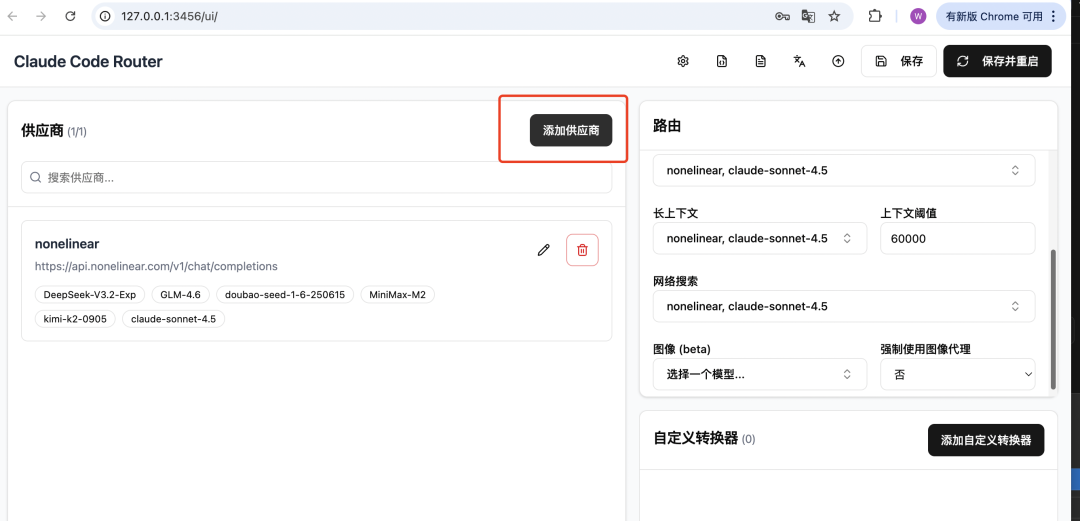Click the 添加自定义转换器 button

click(x=985, y=440)
